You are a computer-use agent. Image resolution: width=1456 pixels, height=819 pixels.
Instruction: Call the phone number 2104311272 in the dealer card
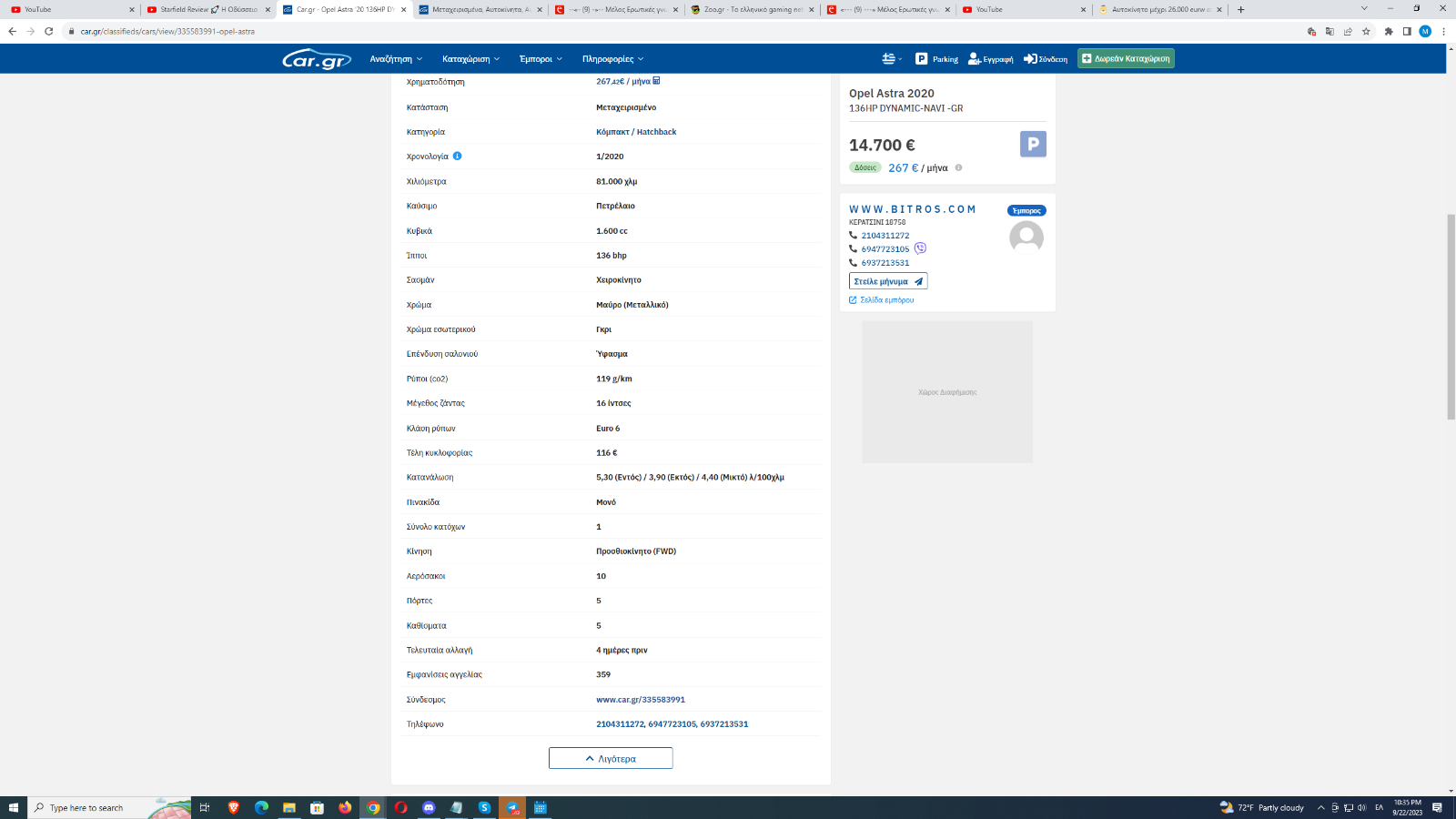click(885, 236)
